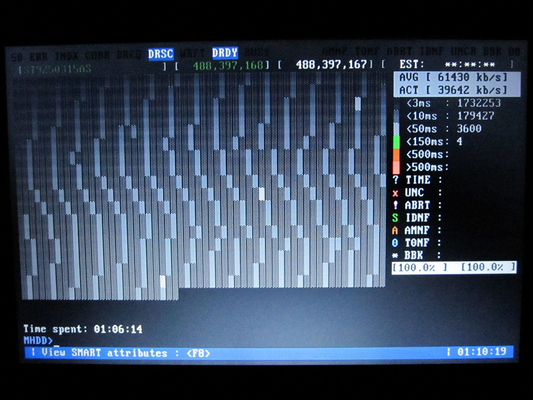The image size is (534, 400).
Task: Select the blue 0 T0NF symbol
Action: point(395,243)
